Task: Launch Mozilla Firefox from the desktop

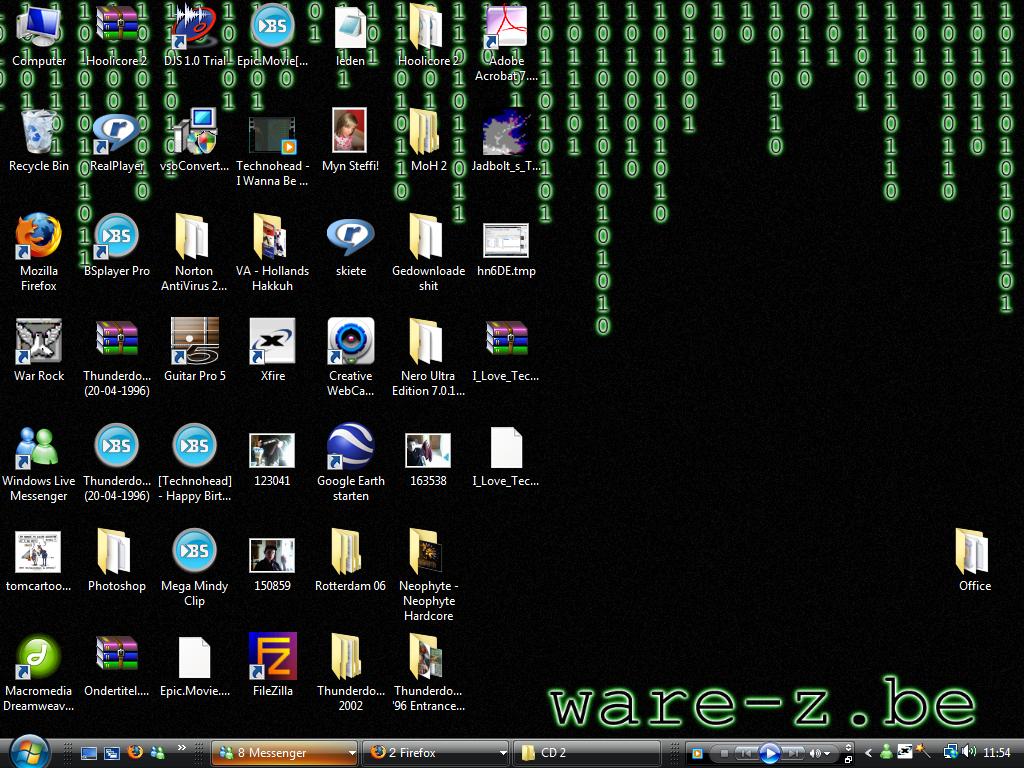Action: pyautogui.click(x=39, y=251)
